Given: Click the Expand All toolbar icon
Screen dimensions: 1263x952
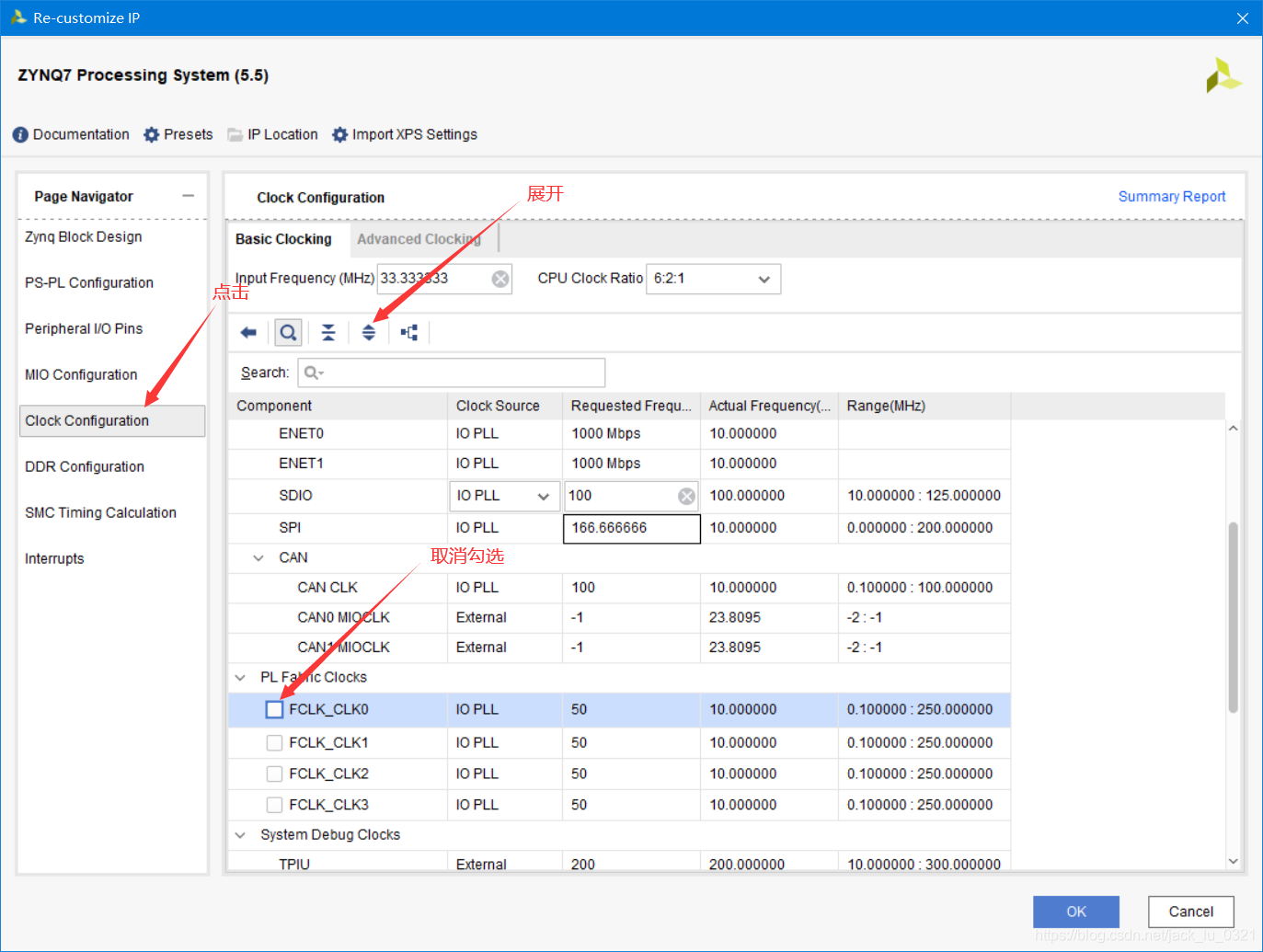Looking at the screenshot, I should tap(369, 333).
